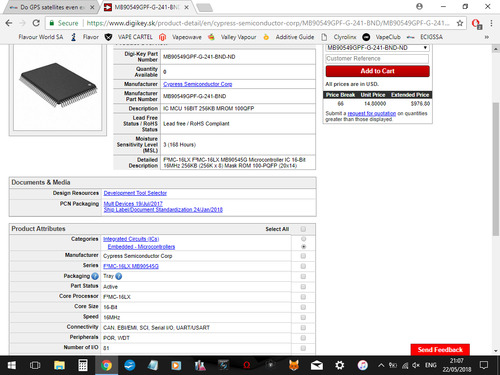Select the Embedded - Microcontrollers radio button
This screenshot has height=375, width=500.
[303, 247]
